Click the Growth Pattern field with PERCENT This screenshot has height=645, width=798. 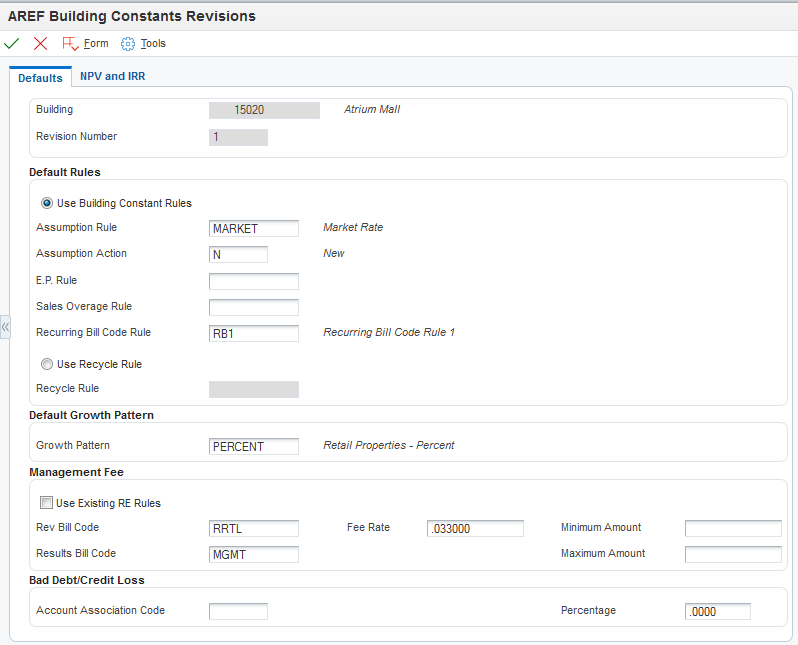[253, 446]
